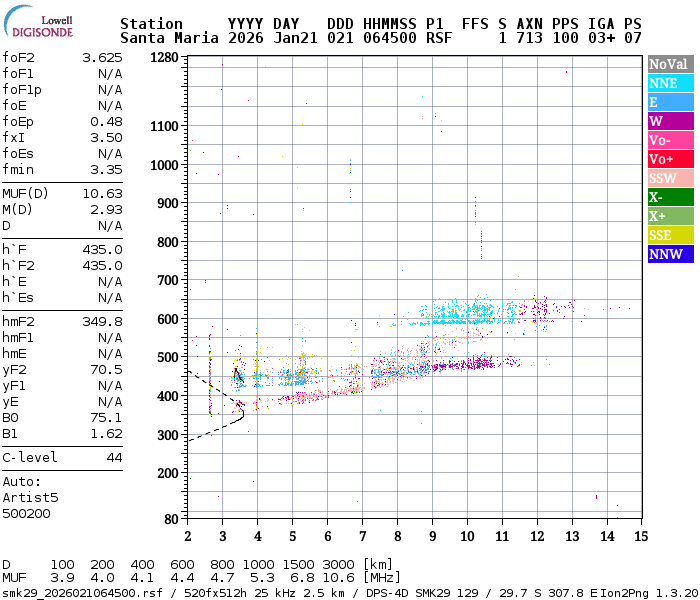Click the 80 km height axis label

click(171, 519)
